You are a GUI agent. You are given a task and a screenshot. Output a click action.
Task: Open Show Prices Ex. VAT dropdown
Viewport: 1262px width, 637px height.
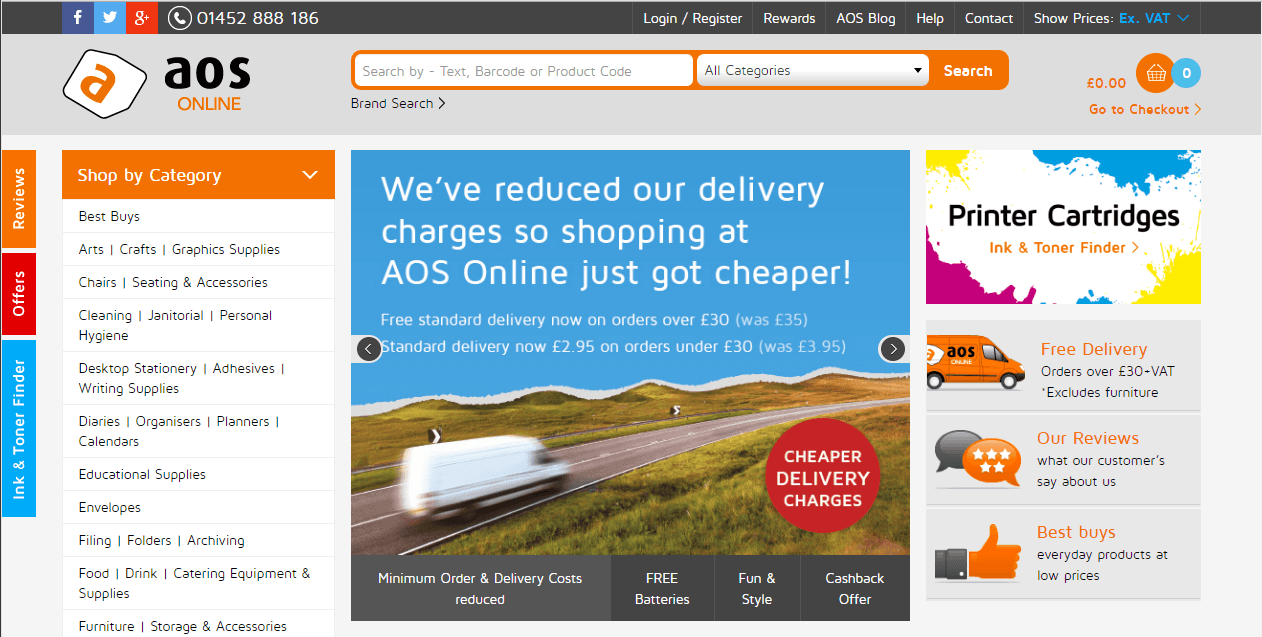(1111, 18)
